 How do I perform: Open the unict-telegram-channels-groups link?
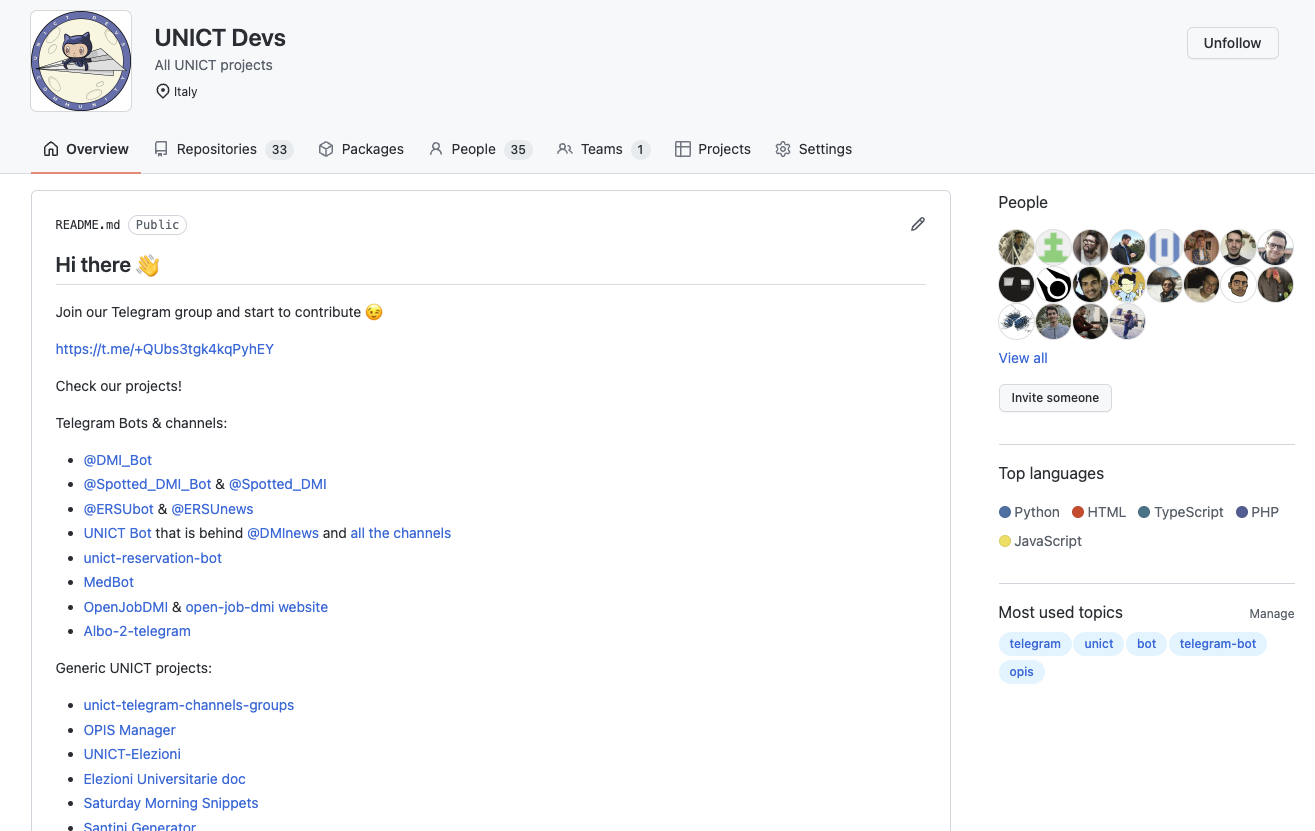coord(189,705)
